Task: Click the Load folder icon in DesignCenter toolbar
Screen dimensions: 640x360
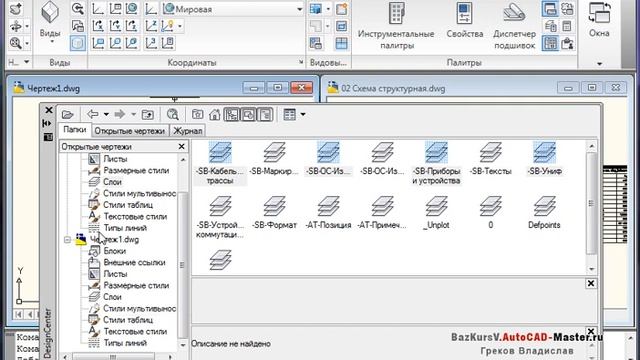Action: pyautogui.click(x=67, y=115)
